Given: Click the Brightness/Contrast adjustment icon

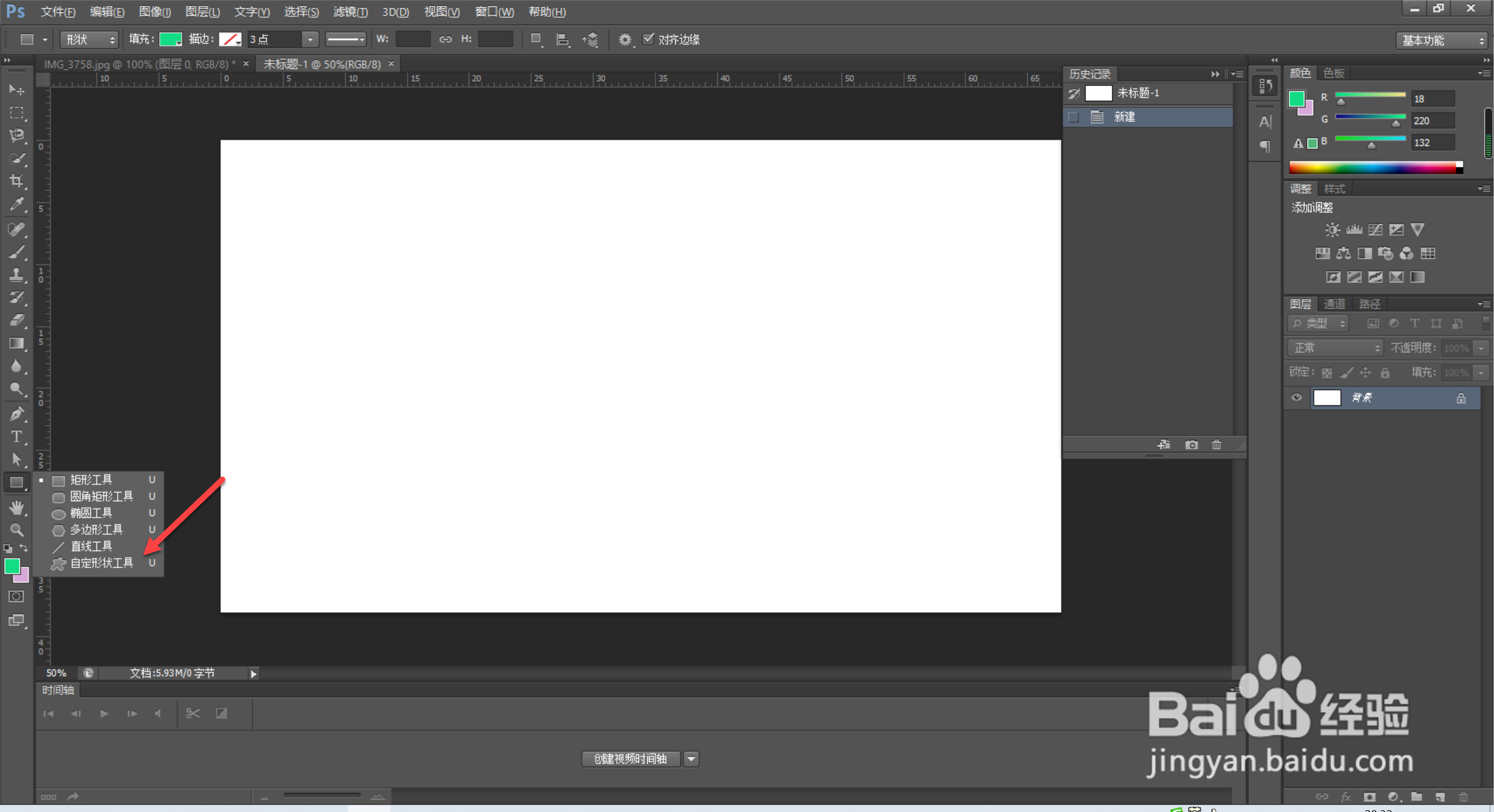Looking at the screenshot, I should 1332,230.
